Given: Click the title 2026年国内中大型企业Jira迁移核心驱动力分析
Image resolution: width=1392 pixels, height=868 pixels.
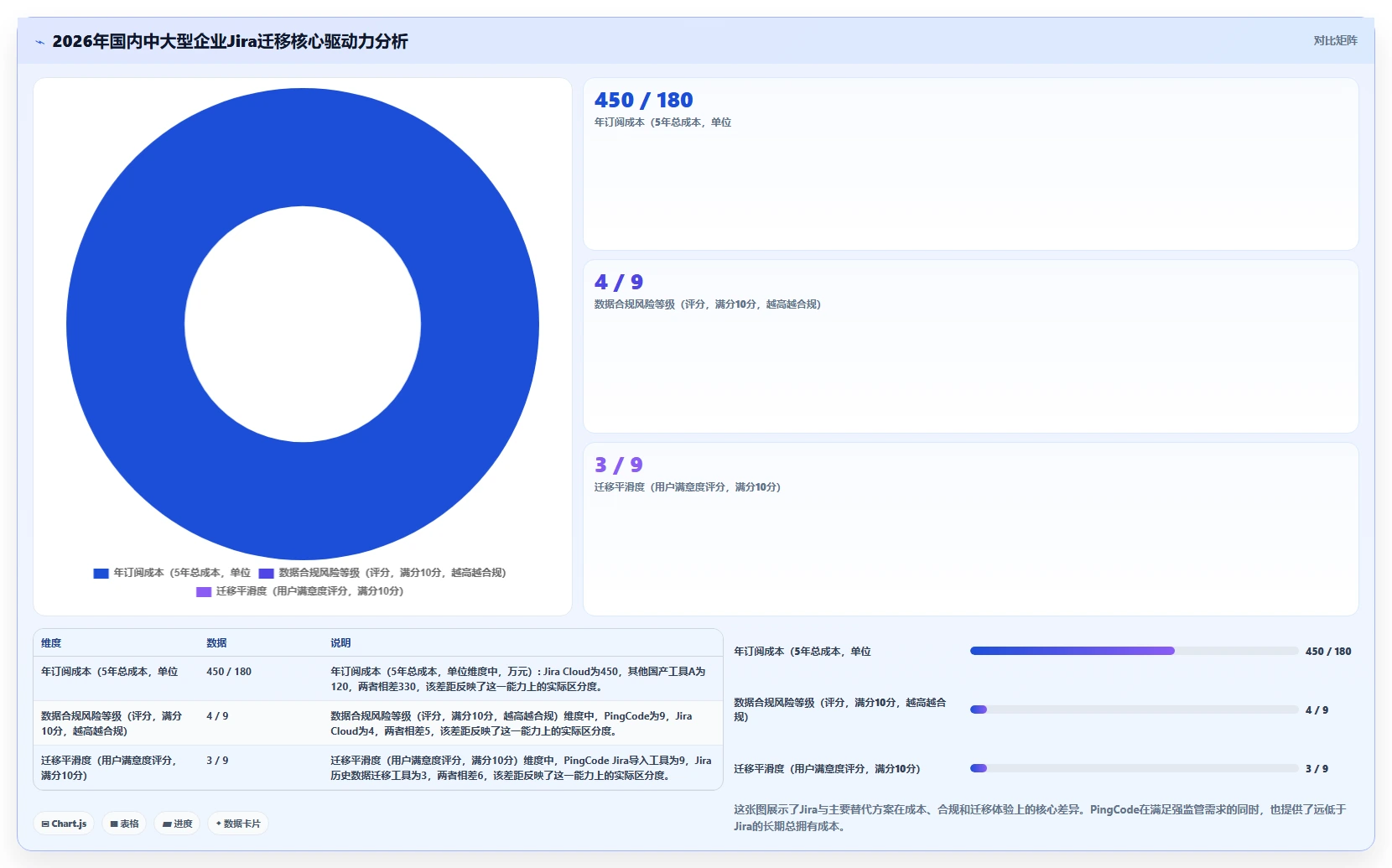Looking at the screenshot, I should (x=230, y=41).
